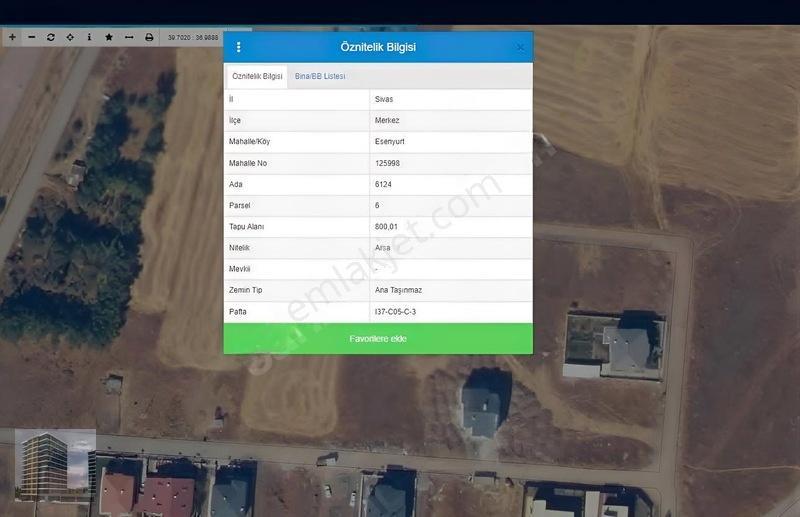Viewport: 800px width, 517px height.
Task: Select Zemin Tip value Ana Taşınmaz
Action: (398, 290)
